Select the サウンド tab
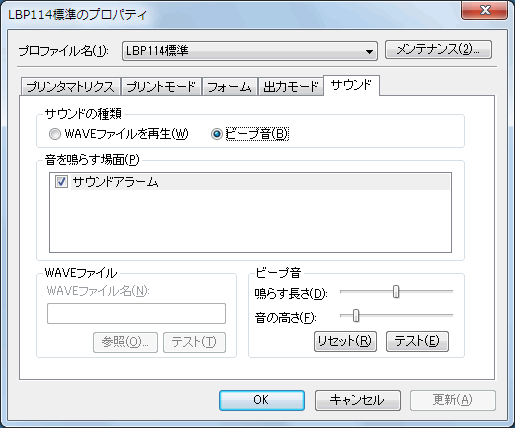 pyautogui.click(x=351, y=85)
